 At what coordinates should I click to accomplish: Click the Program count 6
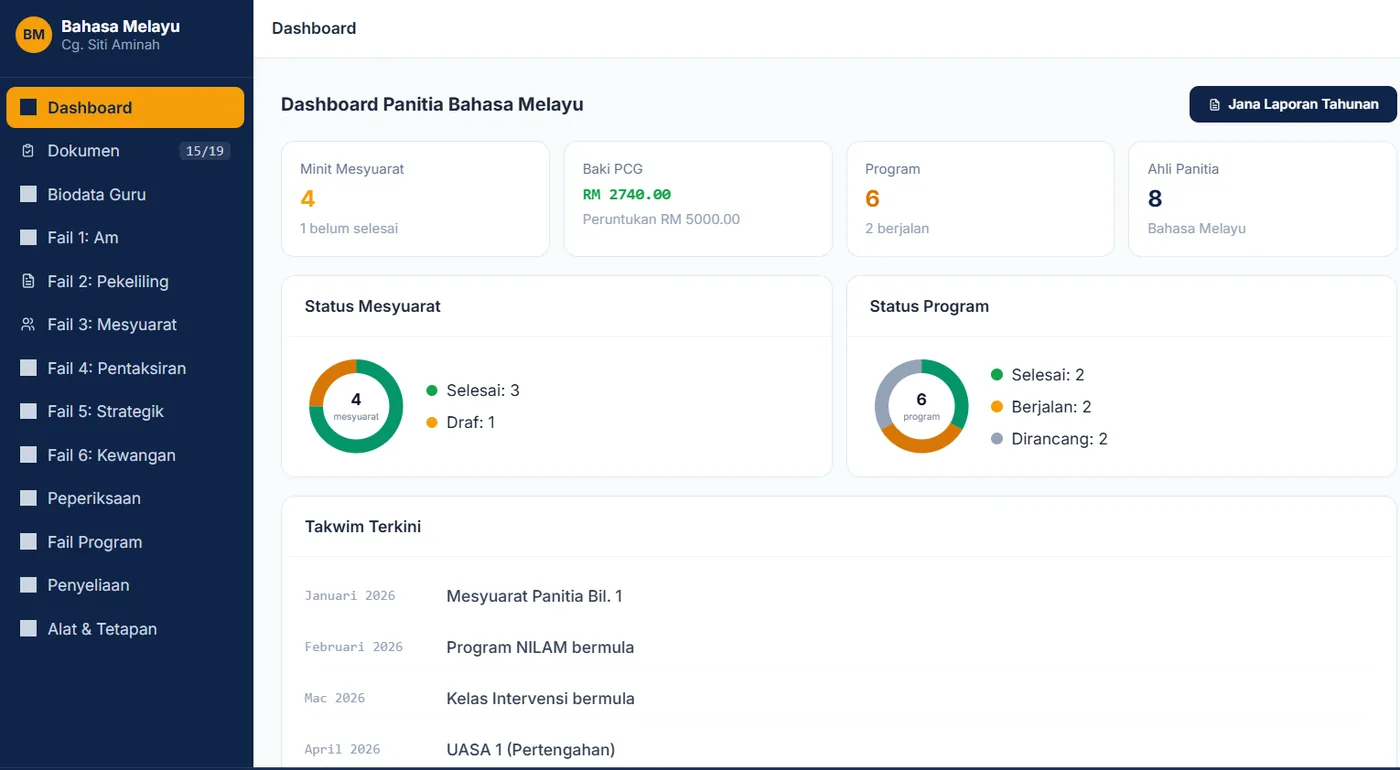[873, 198]
